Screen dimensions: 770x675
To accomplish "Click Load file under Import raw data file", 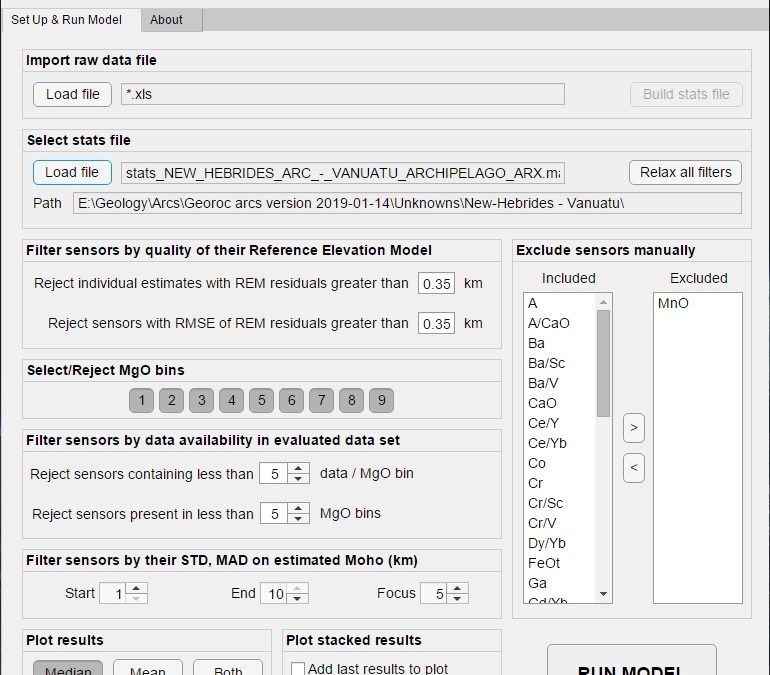I will click(73, 94).
